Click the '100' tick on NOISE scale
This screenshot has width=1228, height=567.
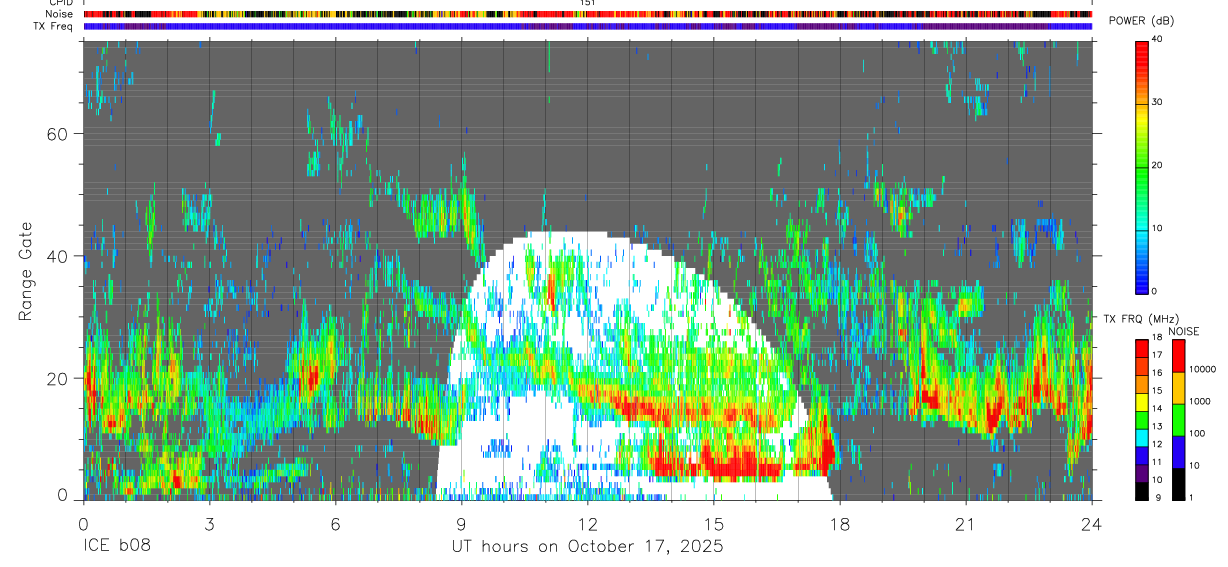point(1197,433)
